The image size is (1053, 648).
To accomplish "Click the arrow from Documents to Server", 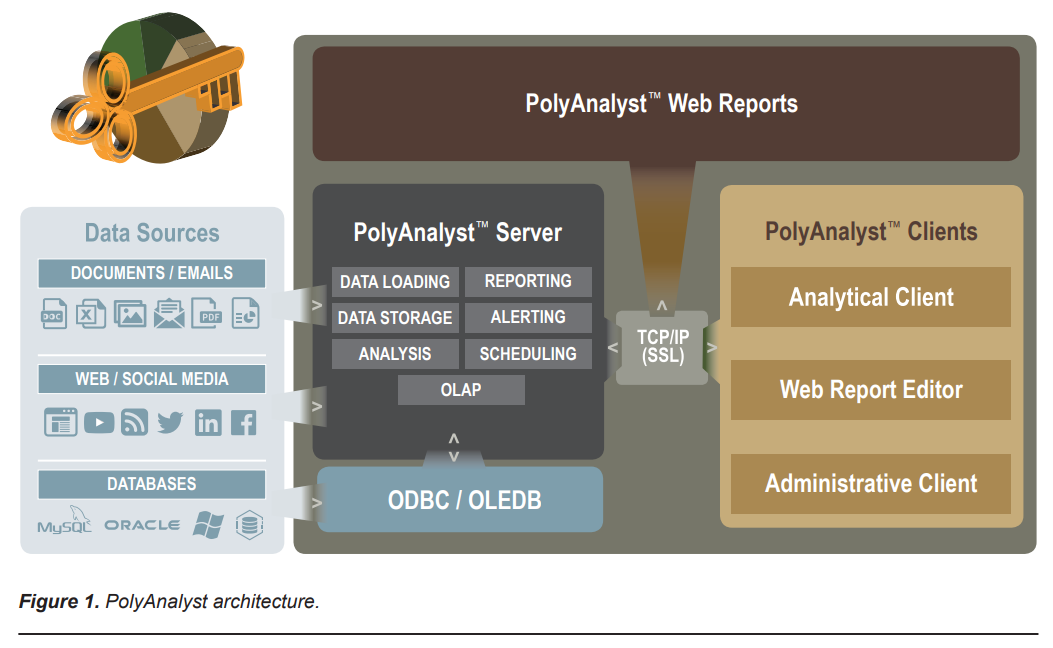I will 317,306.
